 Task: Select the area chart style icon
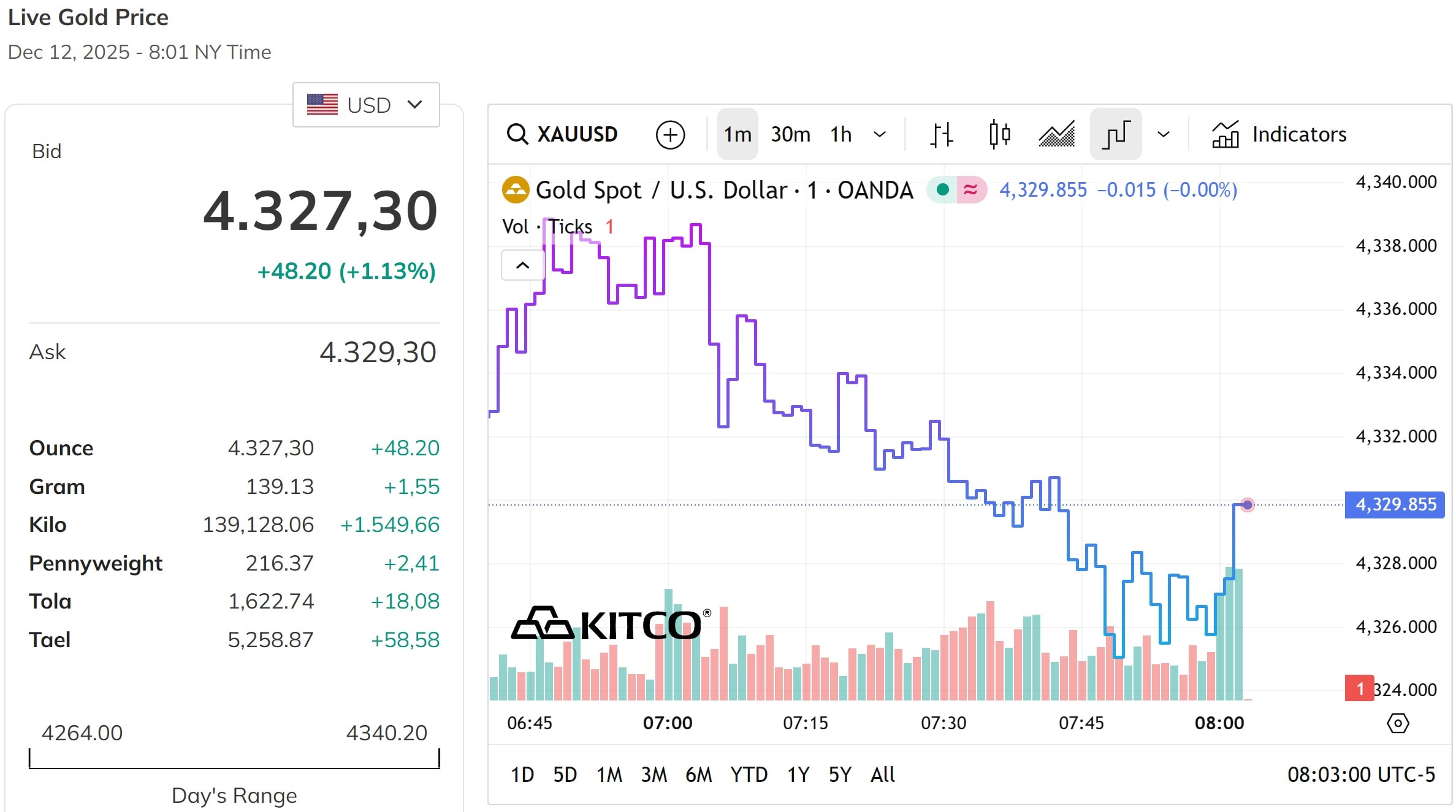(1056, 134)
